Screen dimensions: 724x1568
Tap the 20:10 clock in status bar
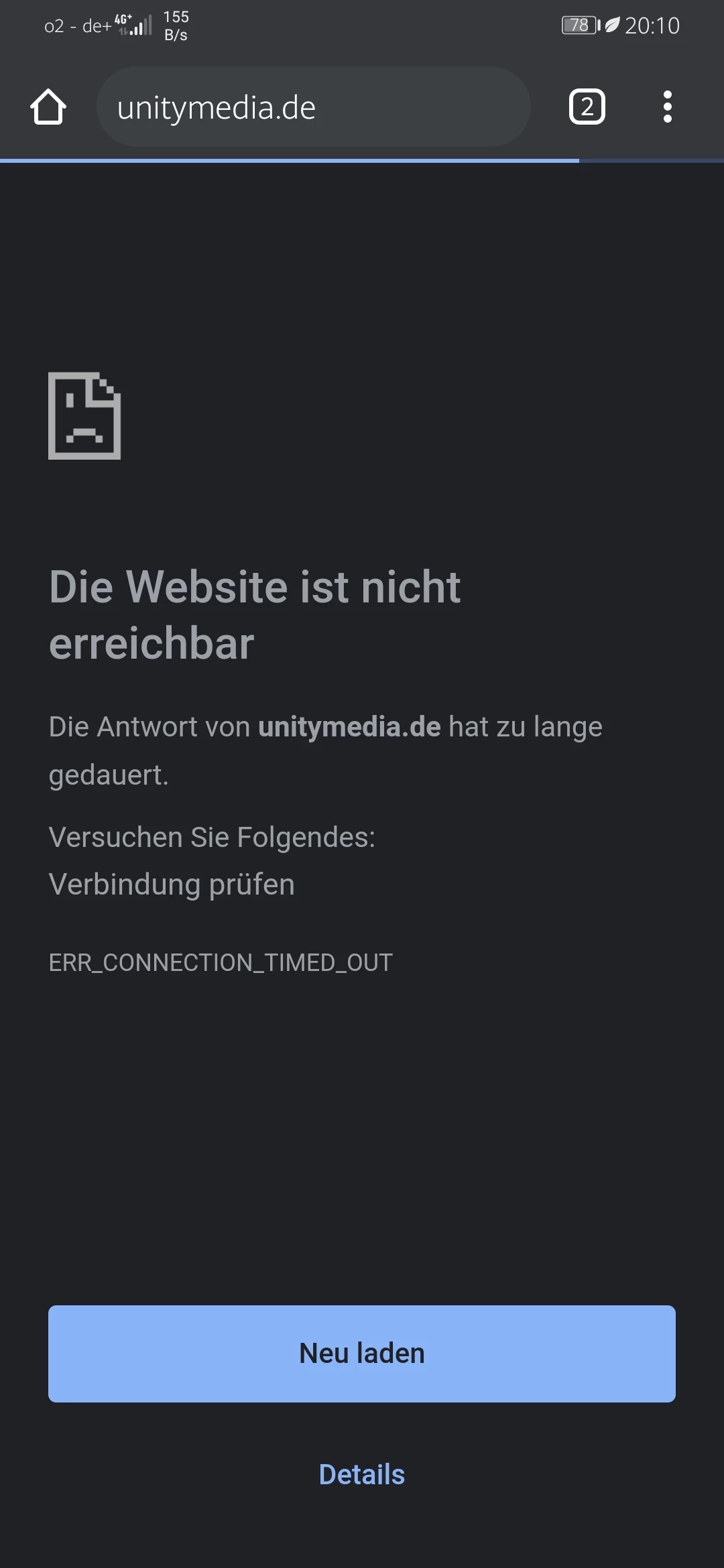[x=652, y=25]
